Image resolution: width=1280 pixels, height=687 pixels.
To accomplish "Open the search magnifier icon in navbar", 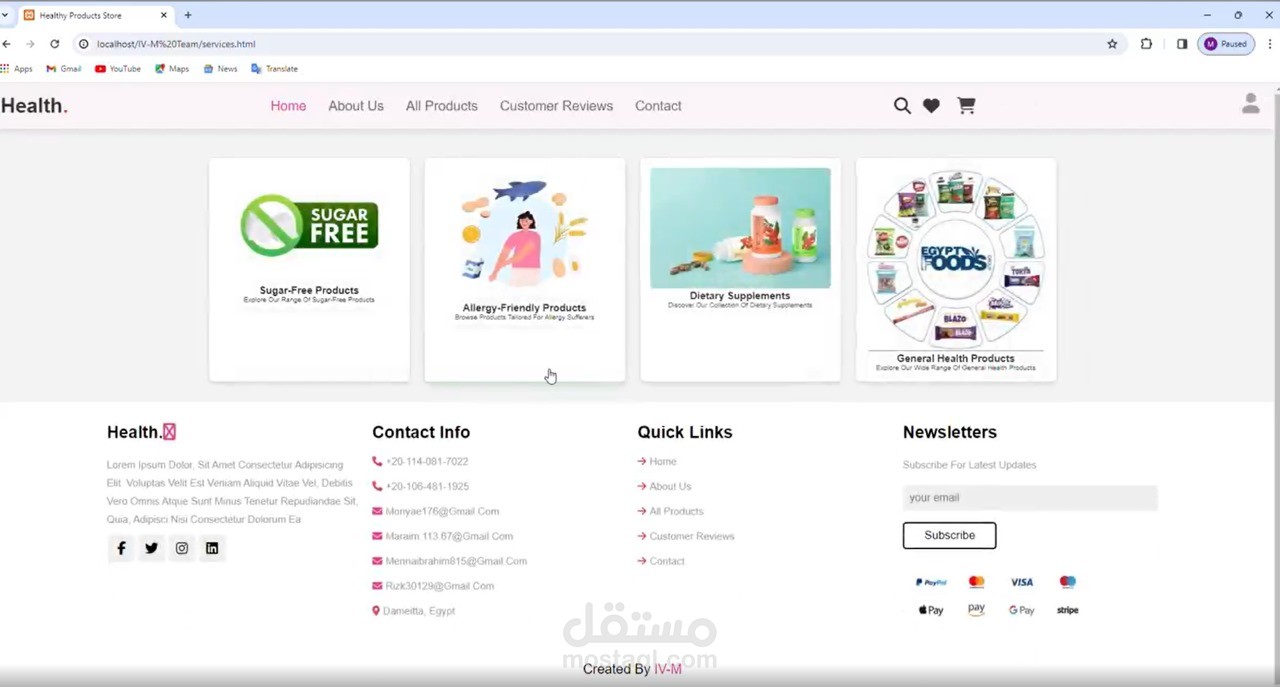I will click(902, 105).
